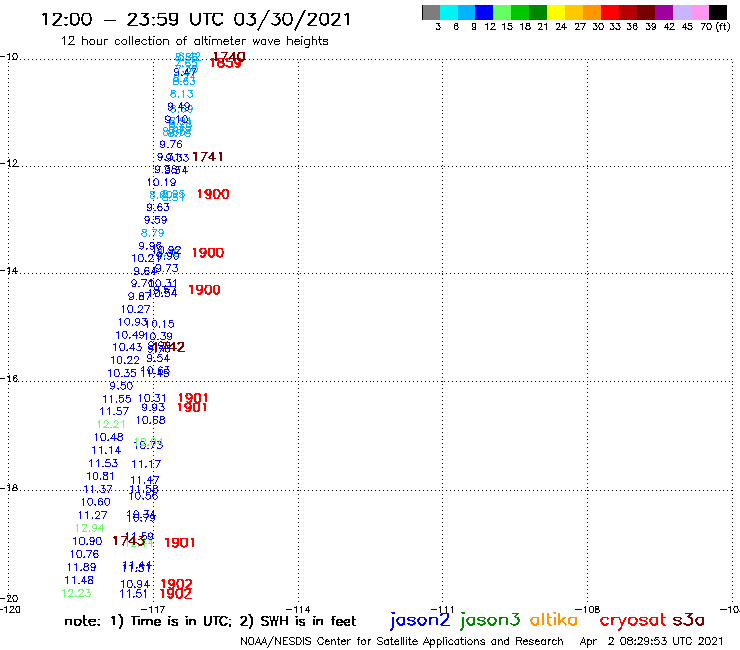Click the wave height value '11.55'
The width and height of the screenshot is (740, 650).
(x=117, y=399)
